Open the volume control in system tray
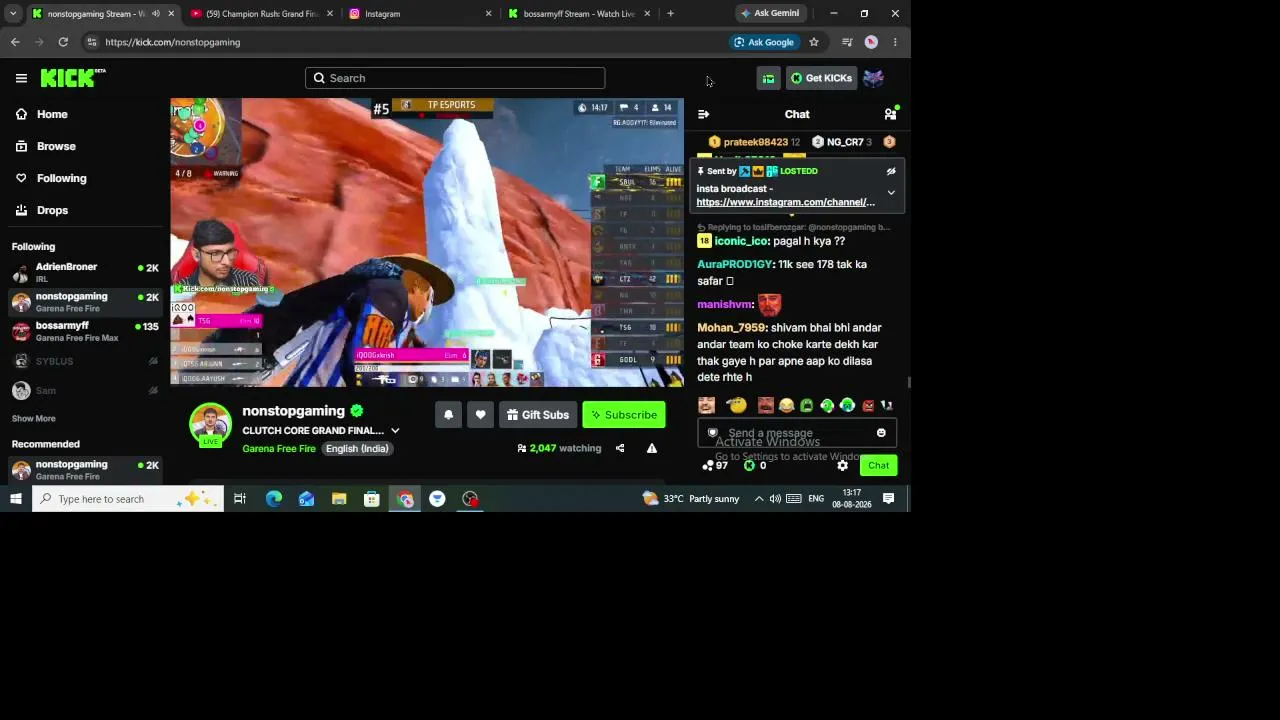 (775, 499)
